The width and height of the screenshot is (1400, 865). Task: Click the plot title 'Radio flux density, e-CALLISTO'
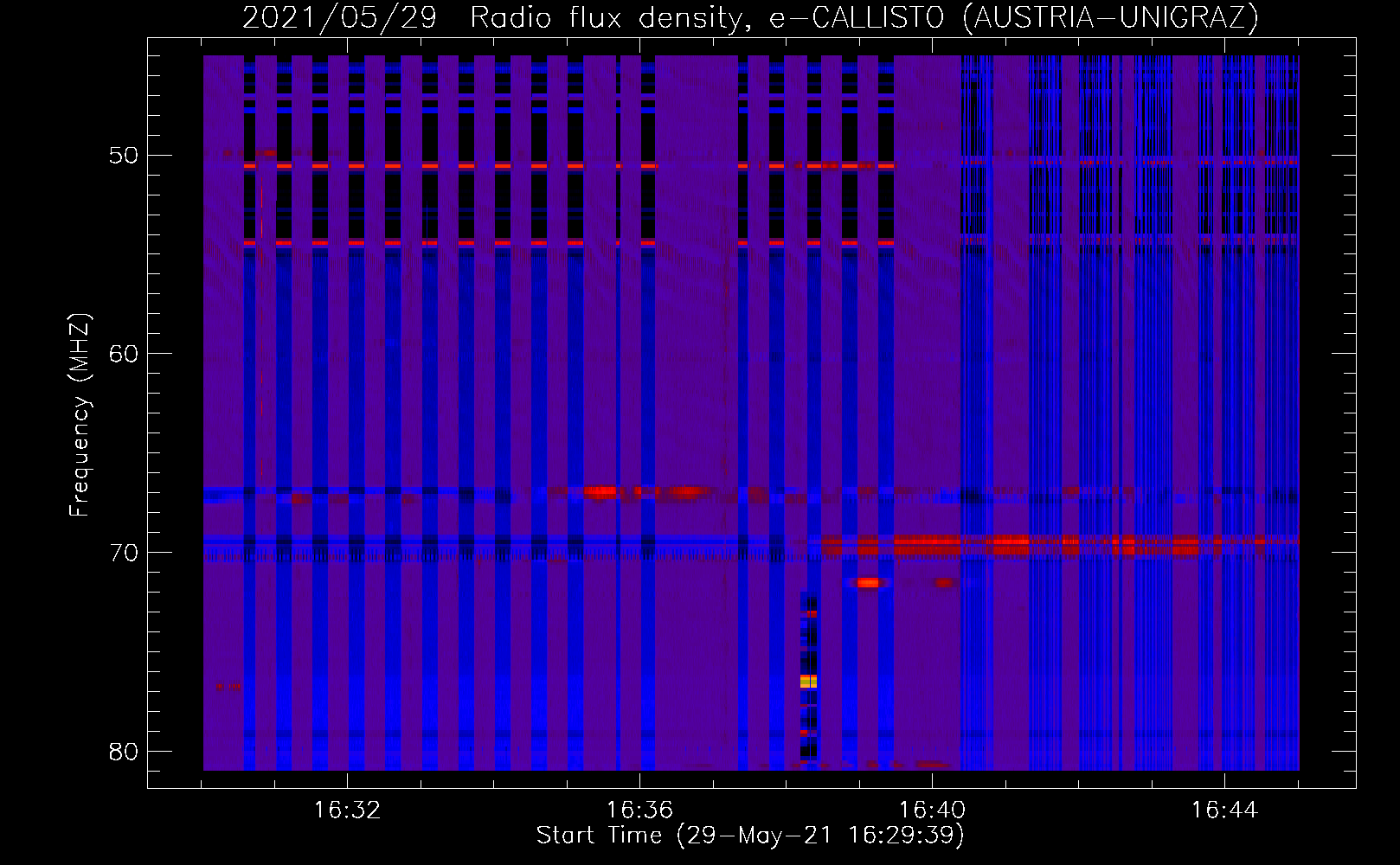tap(707, 18)
